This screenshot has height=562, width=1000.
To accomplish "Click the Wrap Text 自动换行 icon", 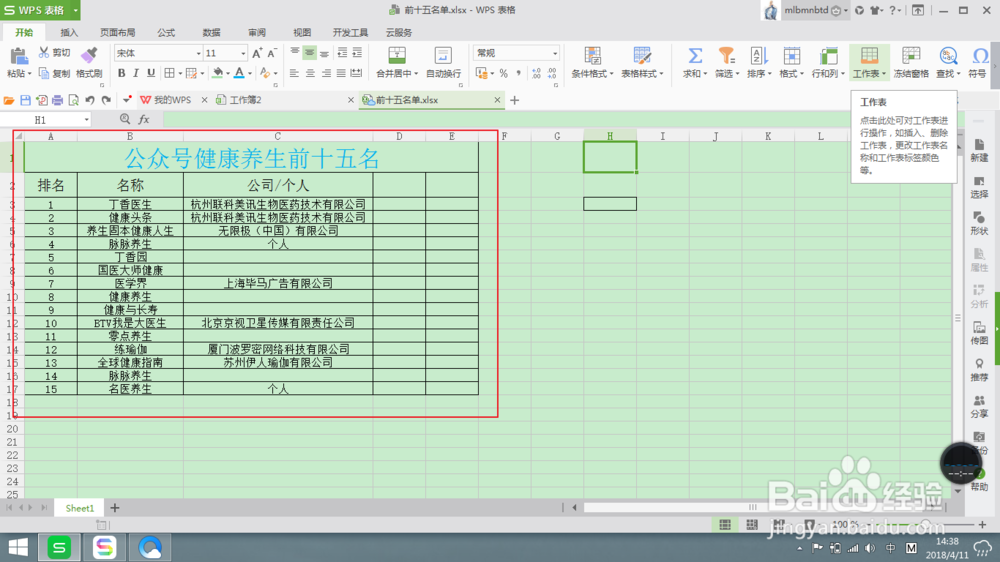I will coord(443,56).
